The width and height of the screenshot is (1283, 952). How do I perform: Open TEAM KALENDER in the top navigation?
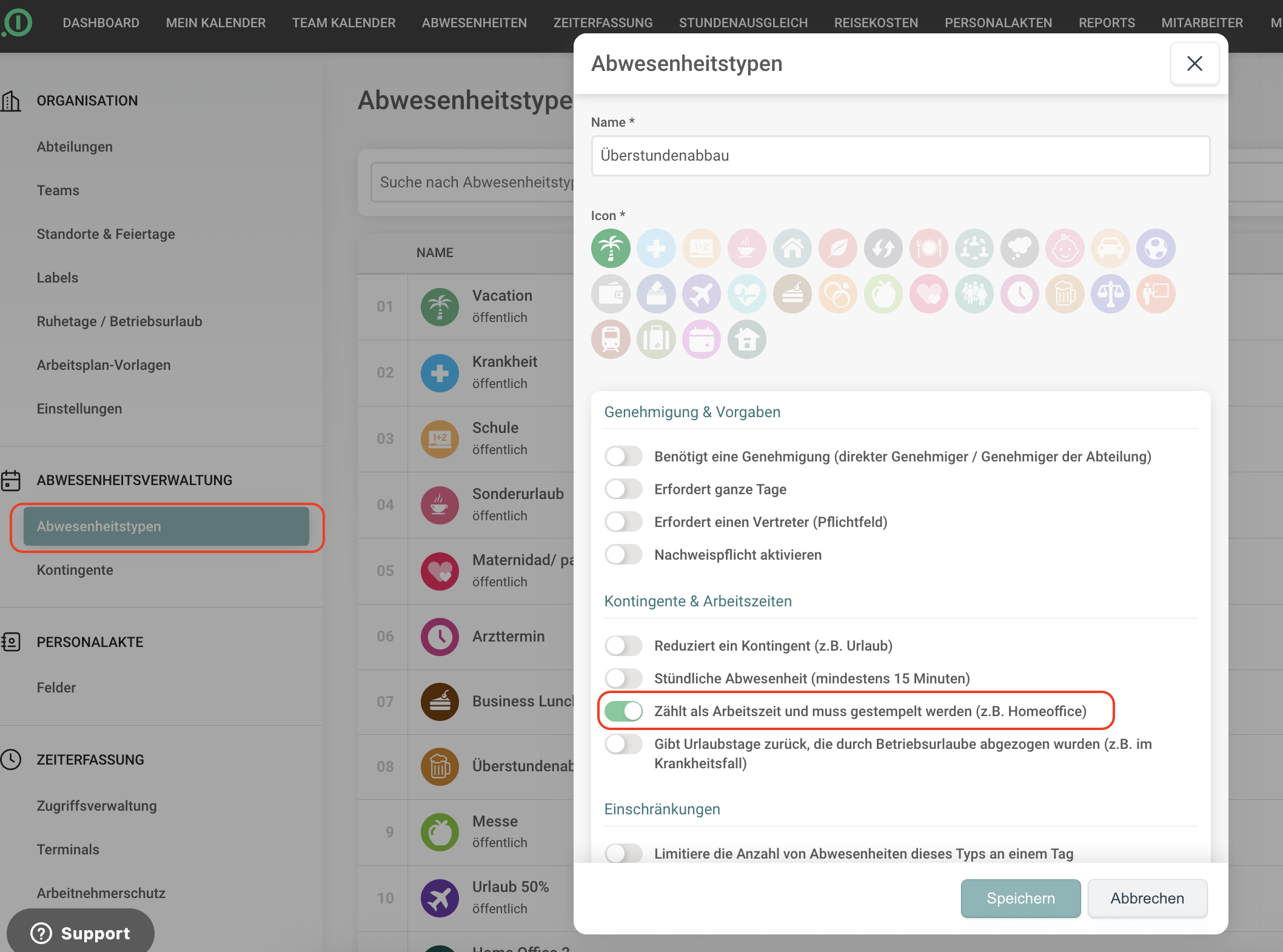[x=344, y=23]
